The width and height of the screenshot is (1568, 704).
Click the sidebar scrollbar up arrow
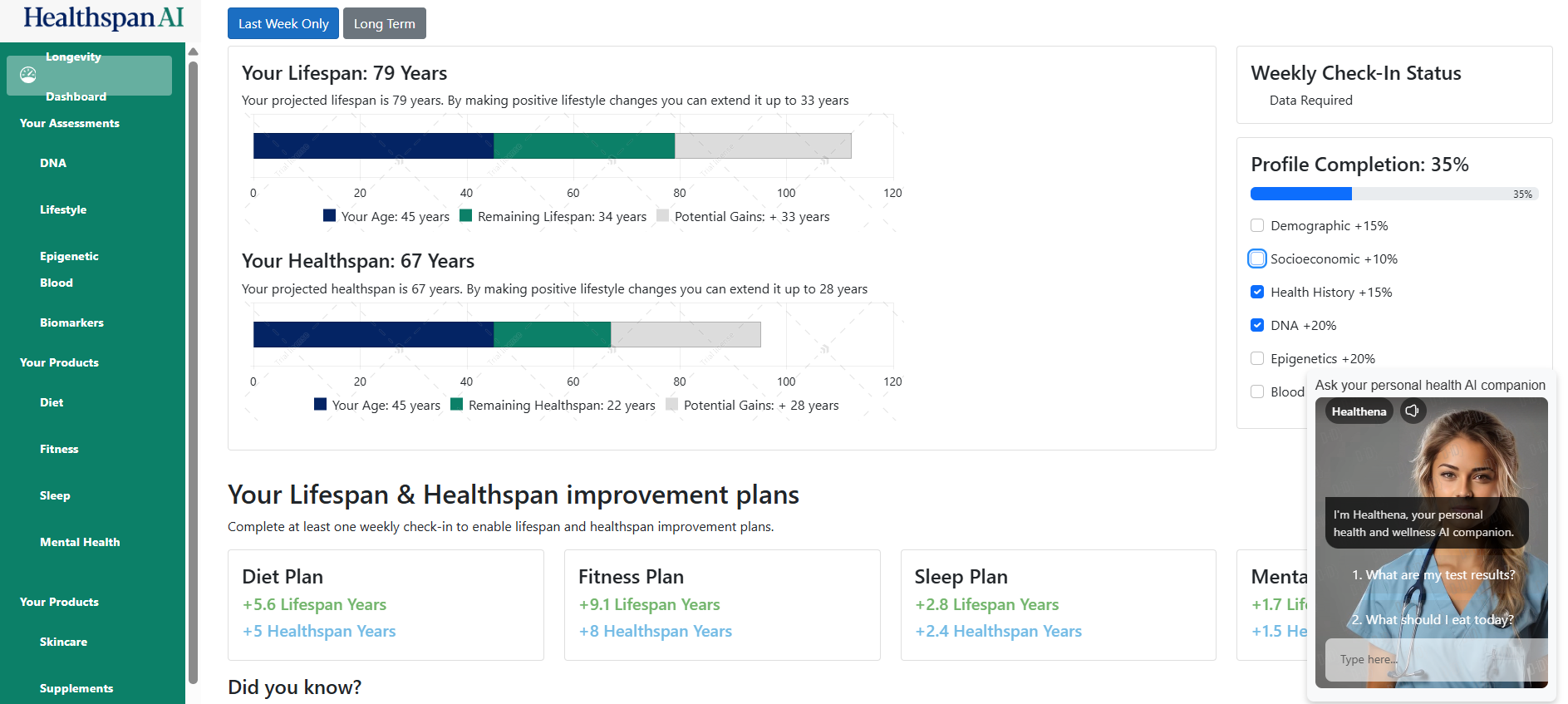193,52
